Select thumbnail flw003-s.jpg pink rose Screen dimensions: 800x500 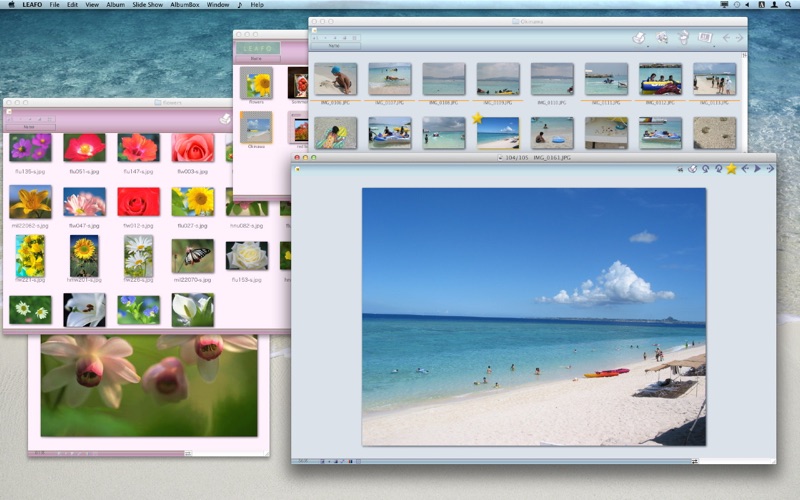click(192, 147)
